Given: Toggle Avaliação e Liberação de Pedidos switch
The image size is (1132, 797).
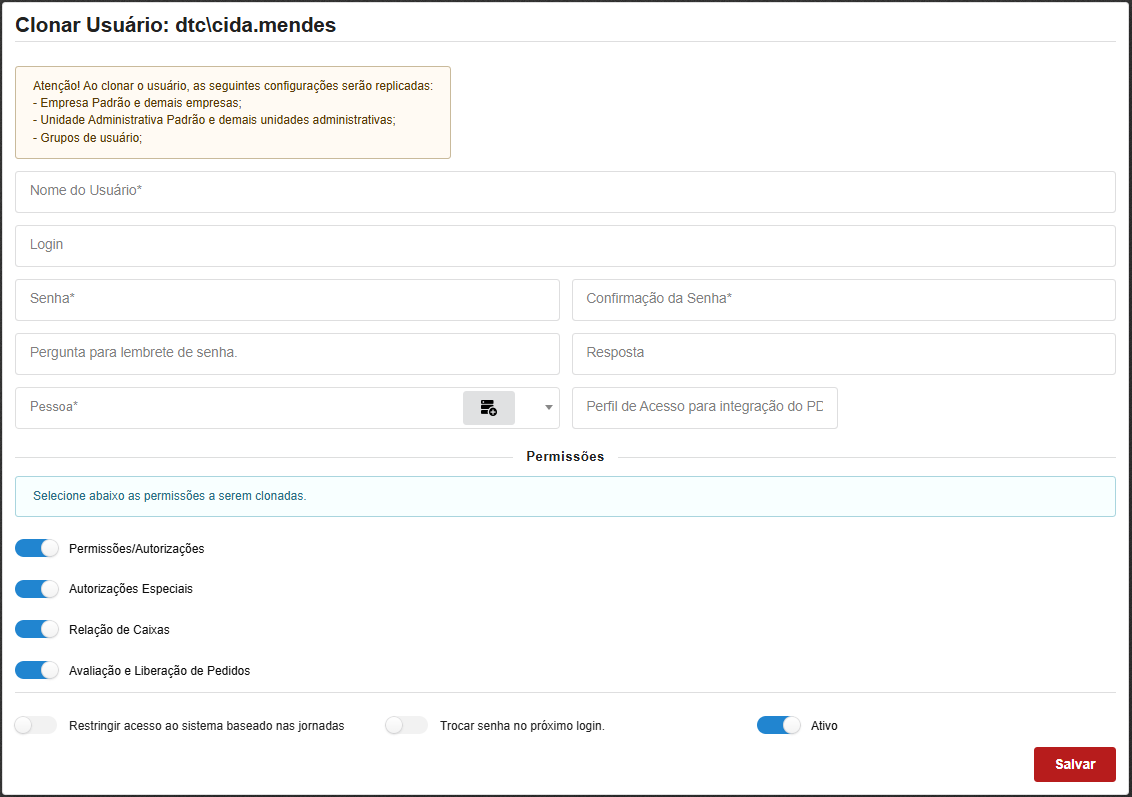Looking at the screenshot, I should (37, 670).
